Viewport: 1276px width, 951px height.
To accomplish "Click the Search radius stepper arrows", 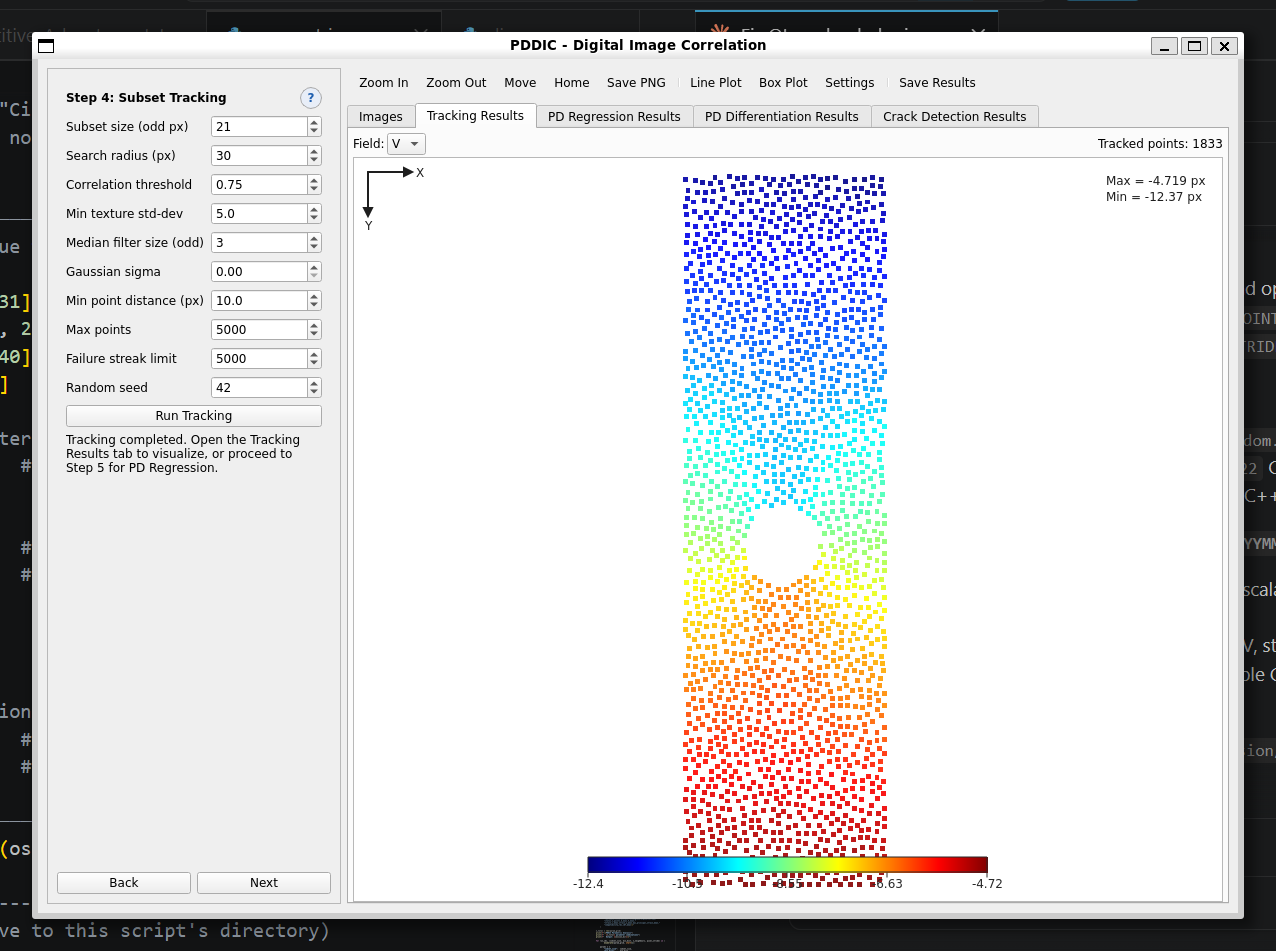I will pos(314,156).
